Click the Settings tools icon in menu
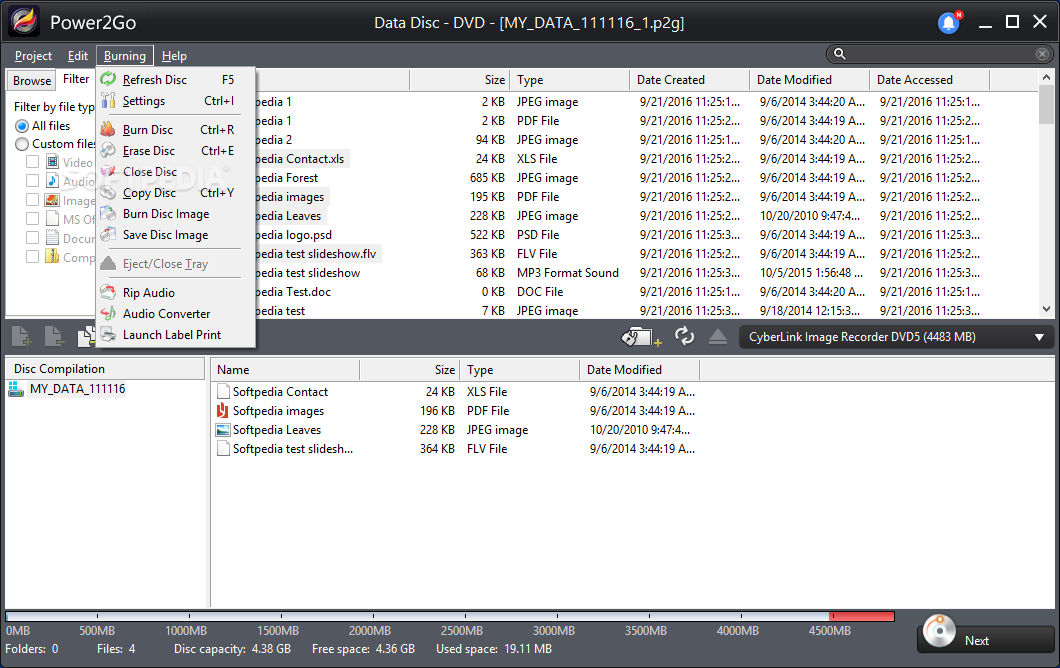This screenshot has height=668, width=1060. (108, 101)
